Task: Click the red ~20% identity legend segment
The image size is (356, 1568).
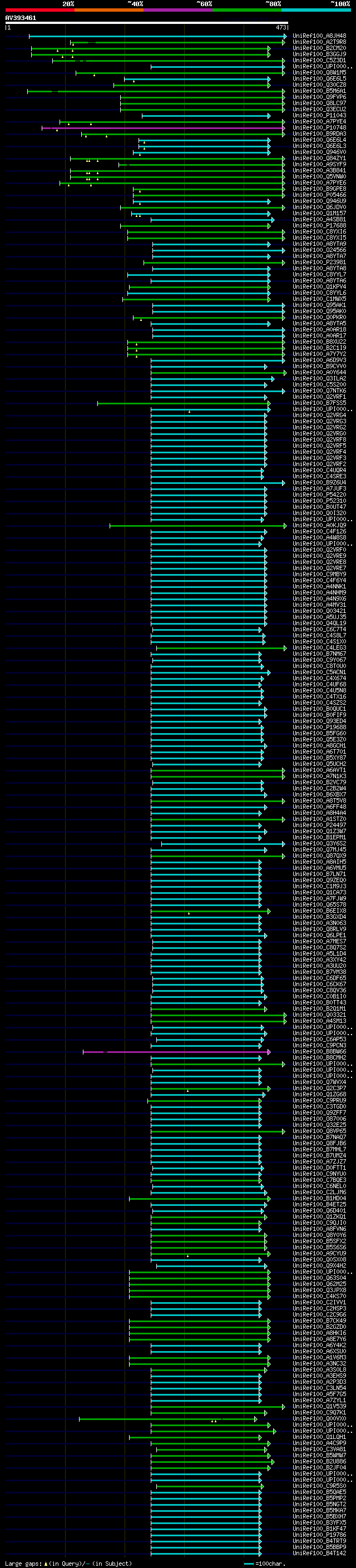Action: 39,10
